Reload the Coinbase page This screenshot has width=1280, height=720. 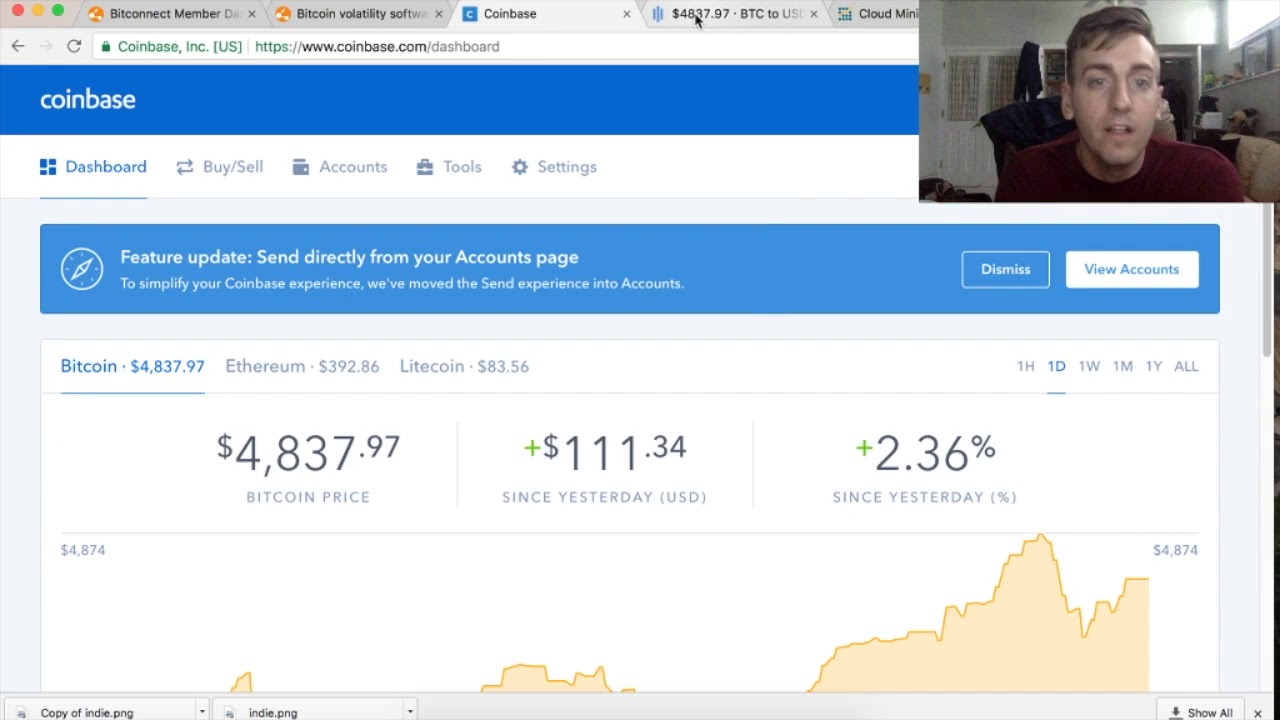(x=74, y=46)
